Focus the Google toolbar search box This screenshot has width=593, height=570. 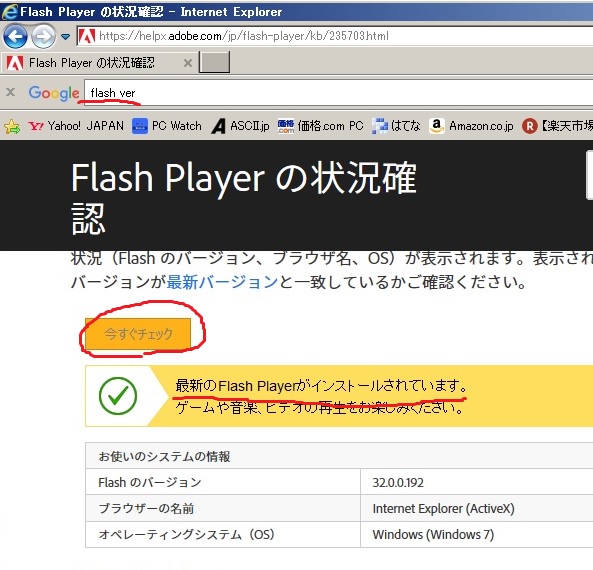click(x=338, y=93)
